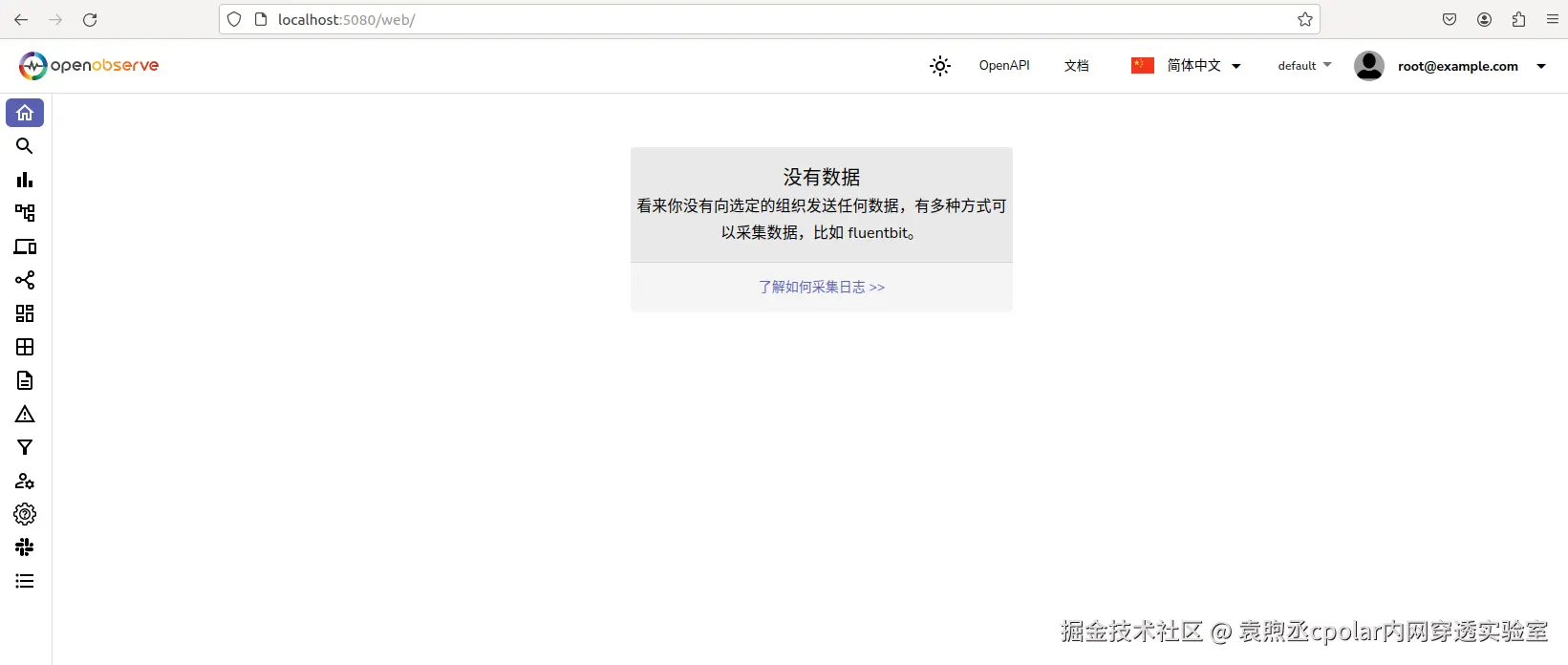Expand the root@example.com user menu
The width and height of the screenshot is (1568, 665).
(1471, 66)
